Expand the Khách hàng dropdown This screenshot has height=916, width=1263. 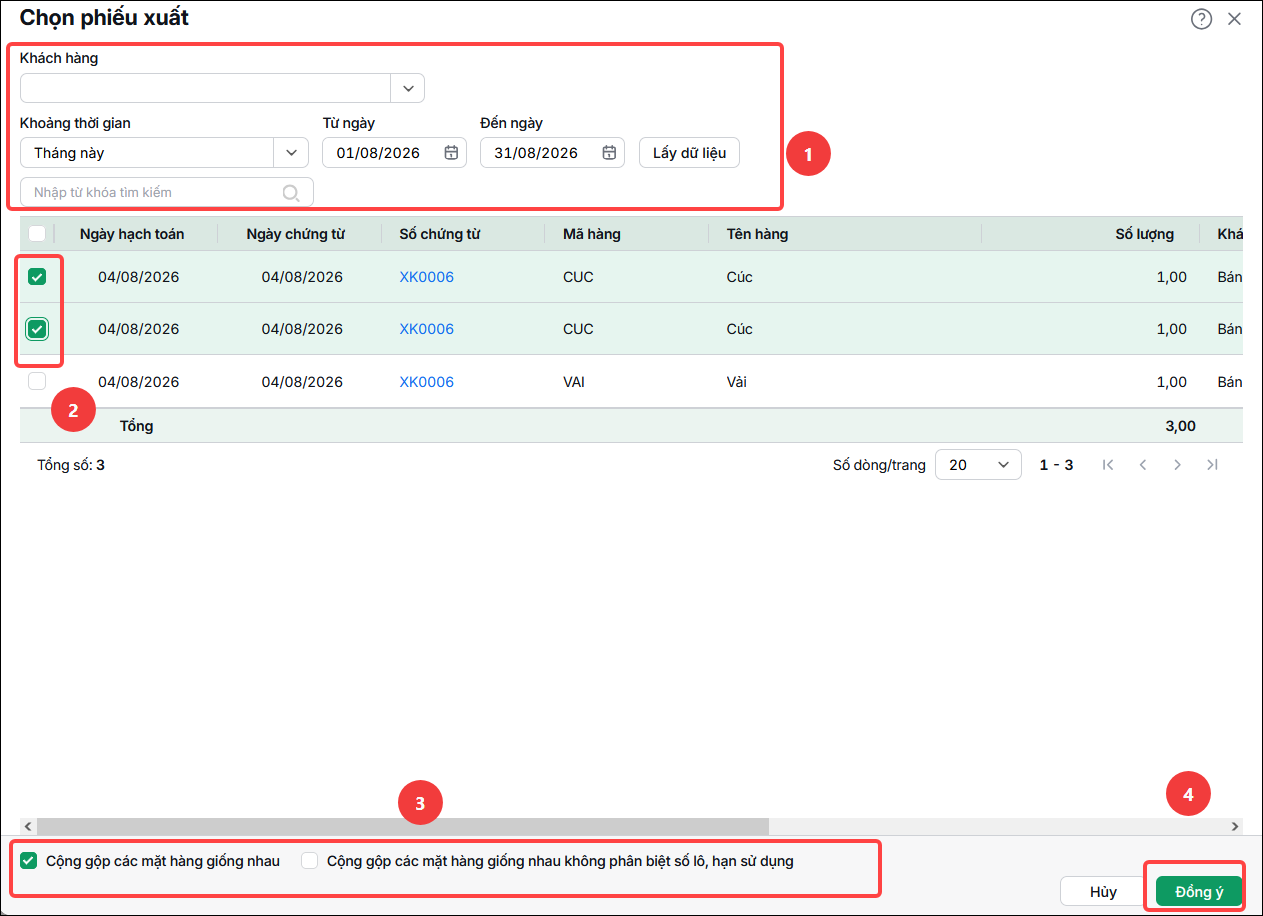tap(408, 88)
